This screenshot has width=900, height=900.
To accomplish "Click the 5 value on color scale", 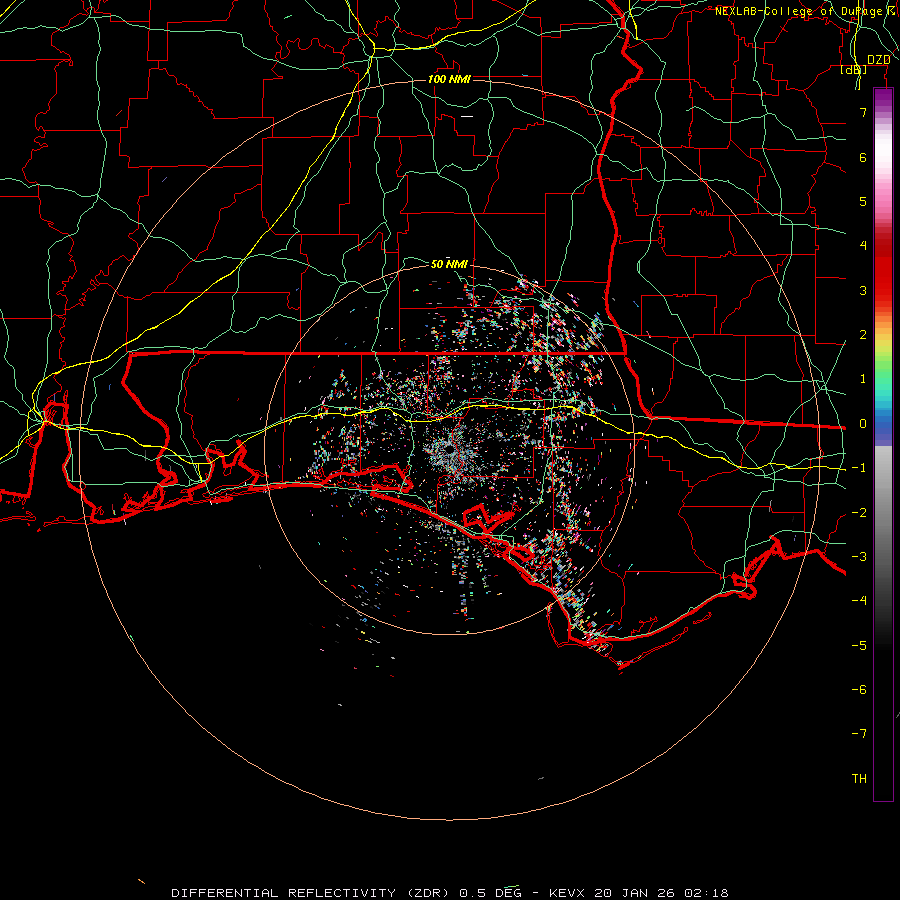I will click(x=863, y=201).
